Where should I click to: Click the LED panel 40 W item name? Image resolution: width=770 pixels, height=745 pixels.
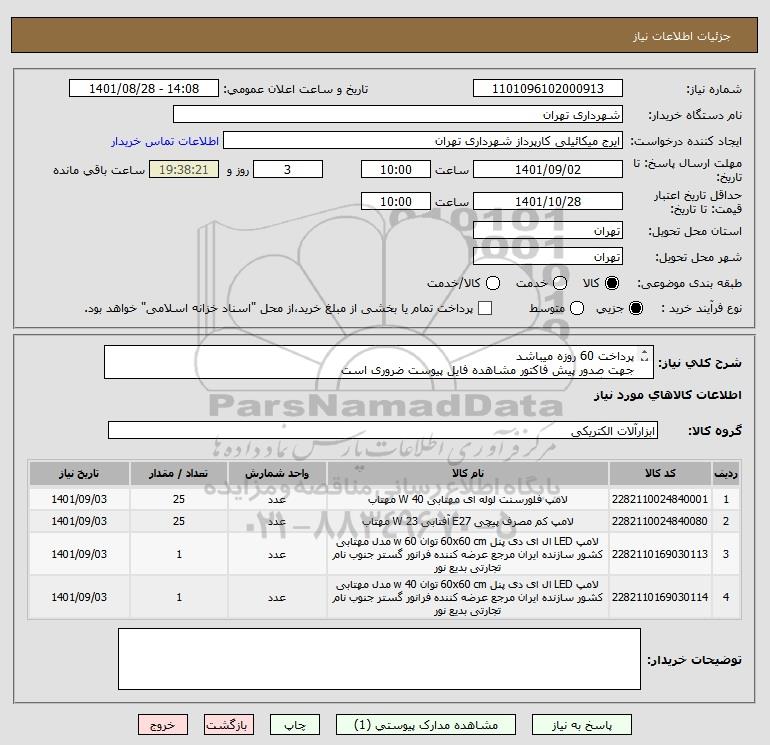(x=468, y=597)
